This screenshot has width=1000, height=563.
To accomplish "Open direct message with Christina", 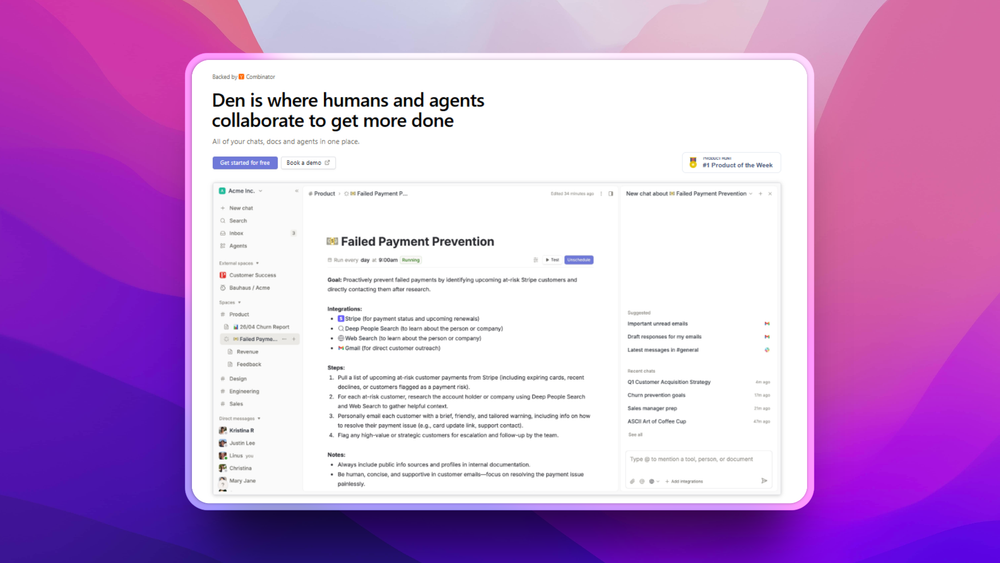I will tap(235, 468).
